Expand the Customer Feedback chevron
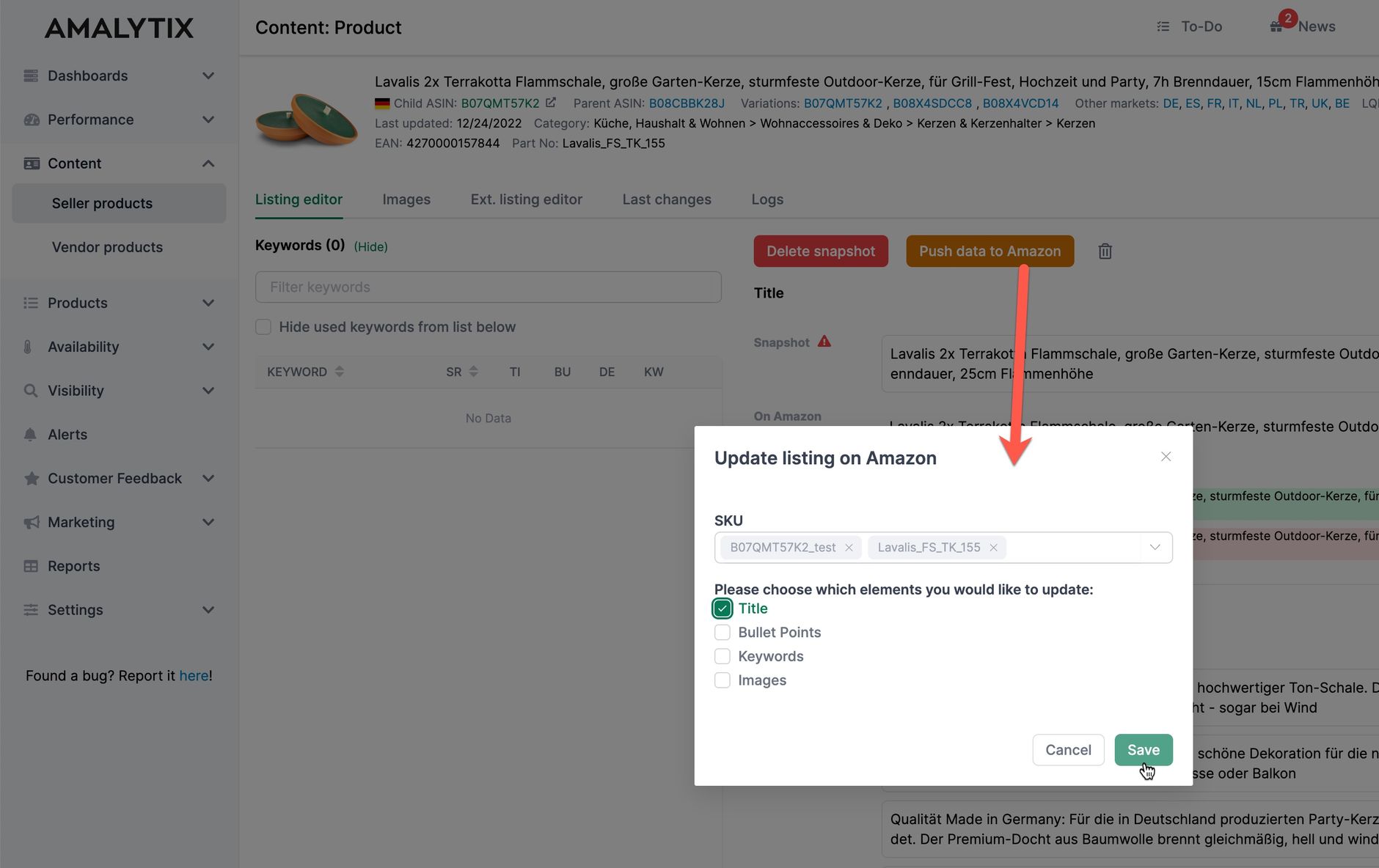The image size is (1379, 868). pyautogui.click(x=208, y=479)
